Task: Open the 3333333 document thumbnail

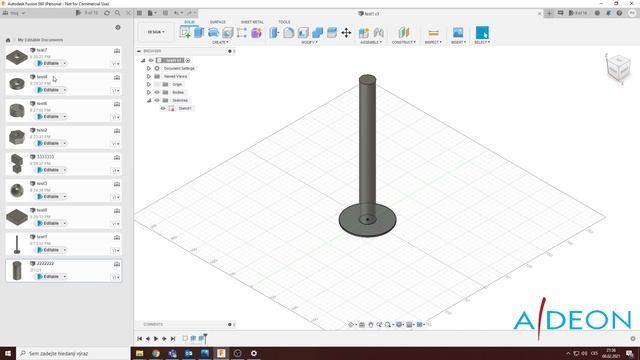Action: click(17, 164)
